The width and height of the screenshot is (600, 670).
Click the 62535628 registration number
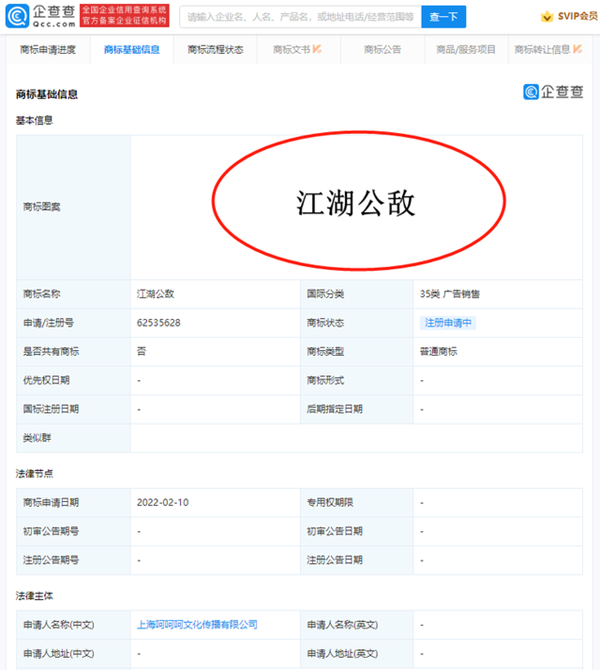(158, 323)
